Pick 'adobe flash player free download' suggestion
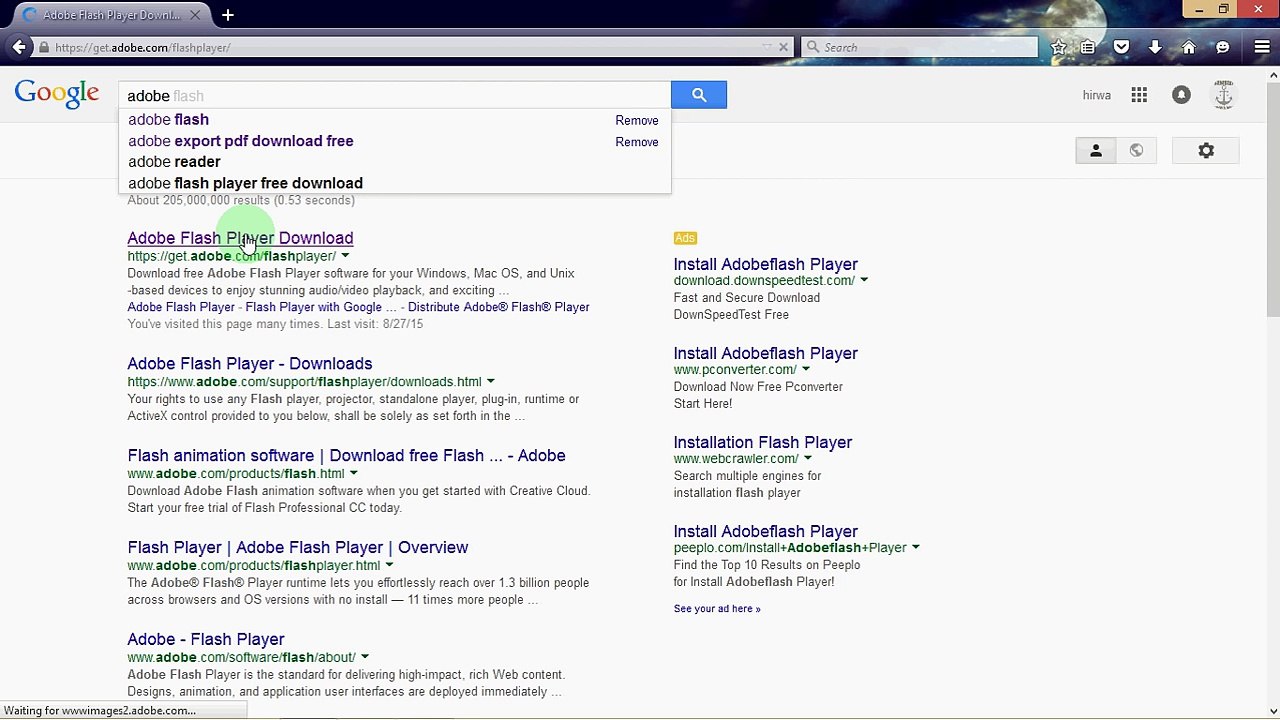This screenshot has width=1280, height=720. [x=245, y=183]
